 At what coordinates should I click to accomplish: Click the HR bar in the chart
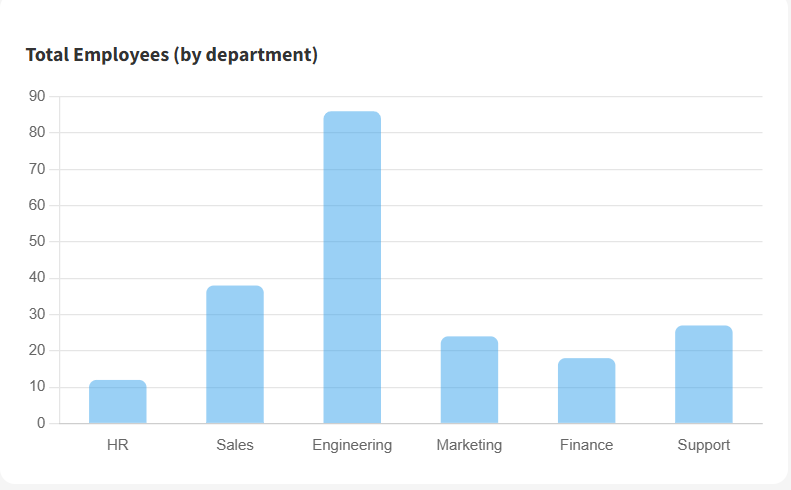click(118, 402)
